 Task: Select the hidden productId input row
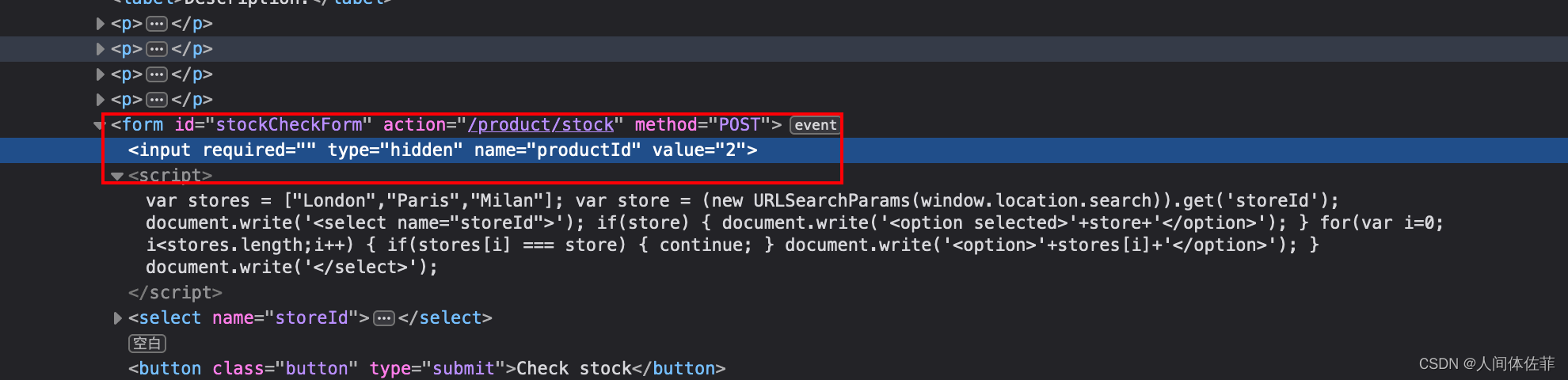point(784,150)
